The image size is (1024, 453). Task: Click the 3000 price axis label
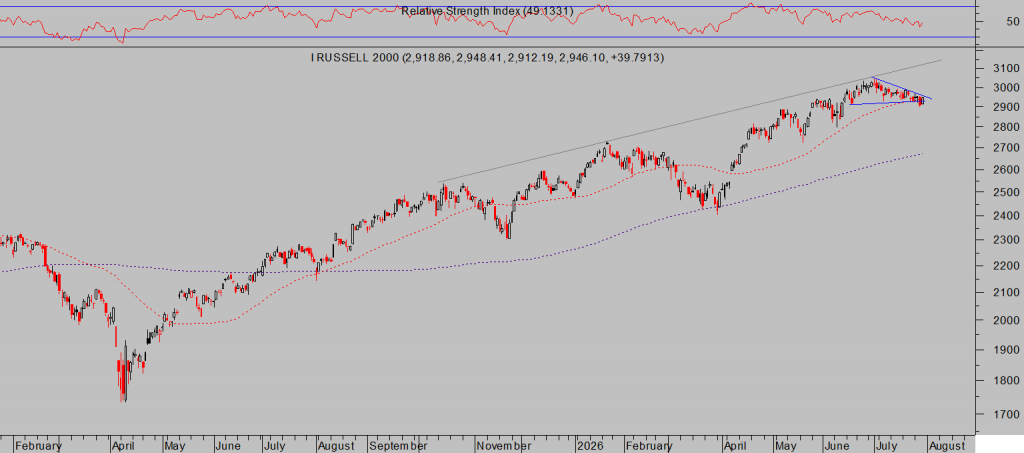click(x=1006, y=87)
